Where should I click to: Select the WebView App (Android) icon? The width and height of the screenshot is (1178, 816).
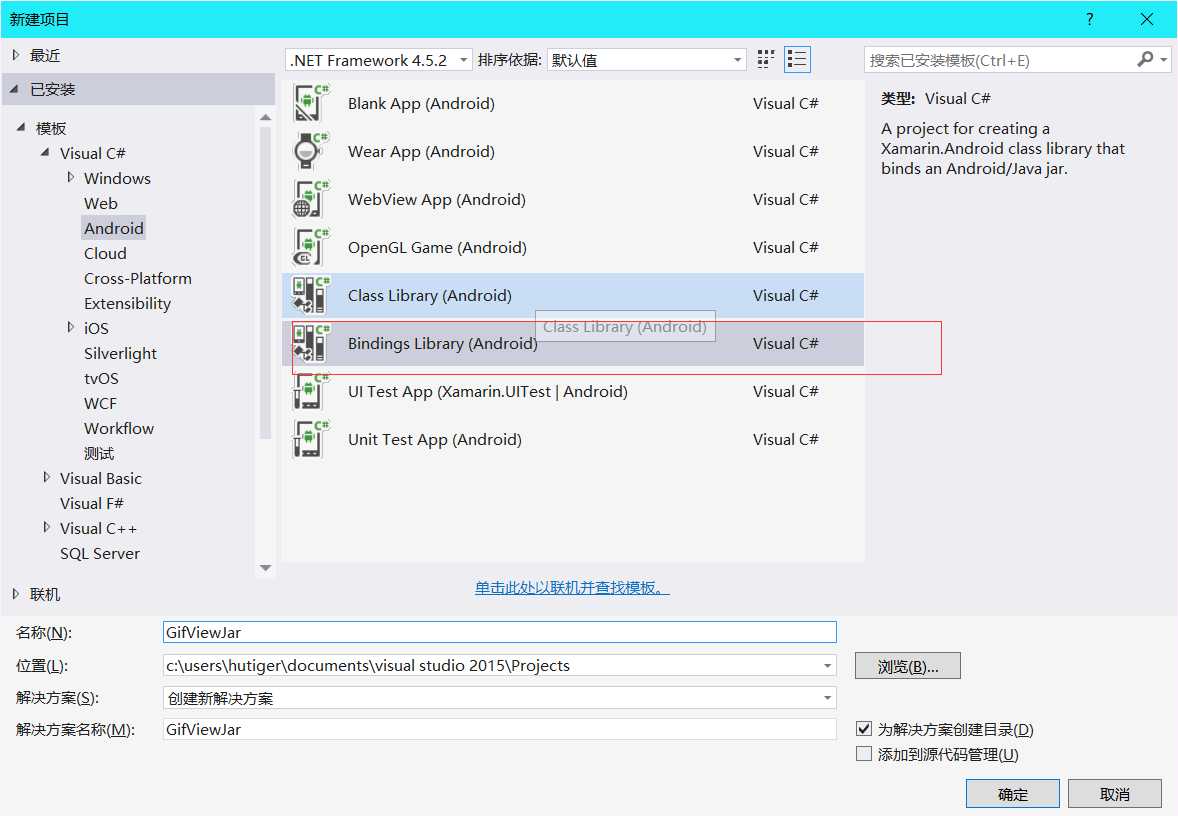(310, 199)
